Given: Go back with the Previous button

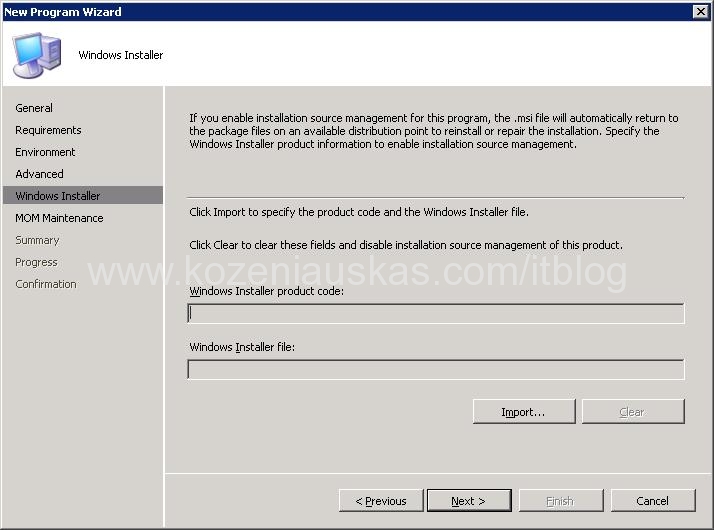Looking at the screenshot, I should pos(381,501).
